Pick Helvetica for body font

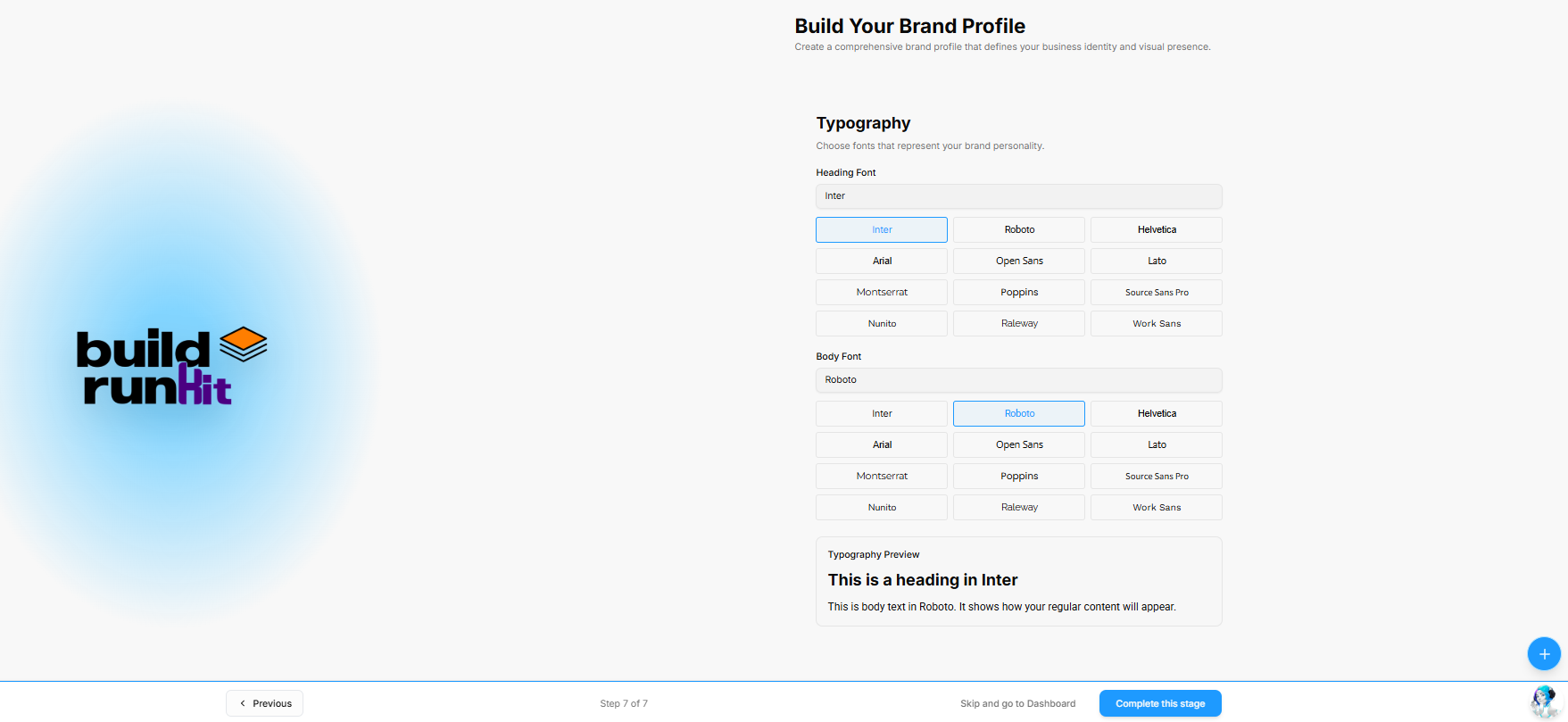coord(1157,413)
